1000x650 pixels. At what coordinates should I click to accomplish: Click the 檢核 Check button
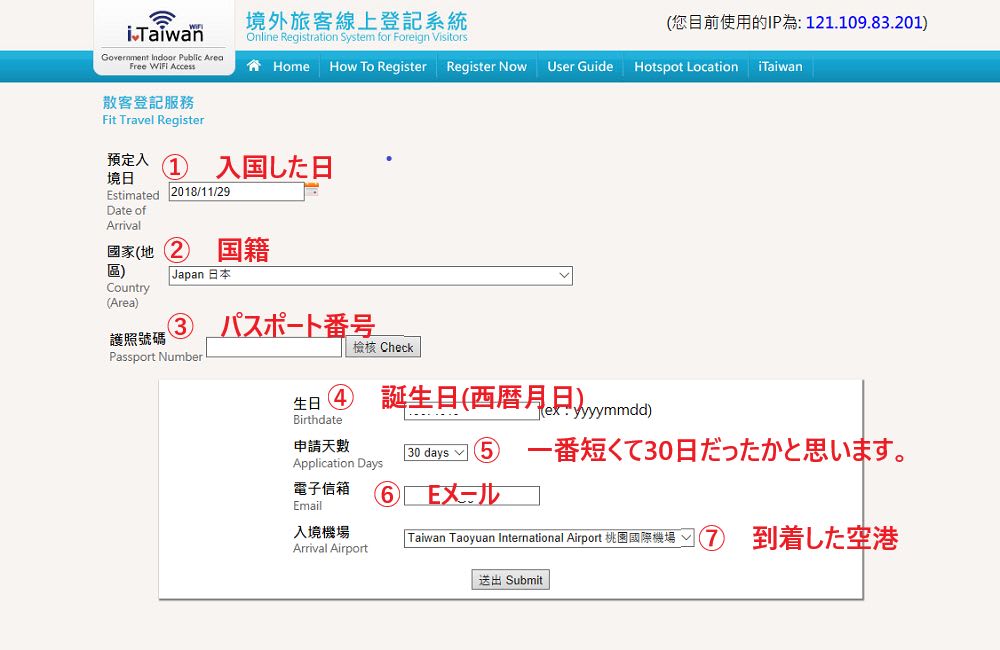tap(383, 347)
